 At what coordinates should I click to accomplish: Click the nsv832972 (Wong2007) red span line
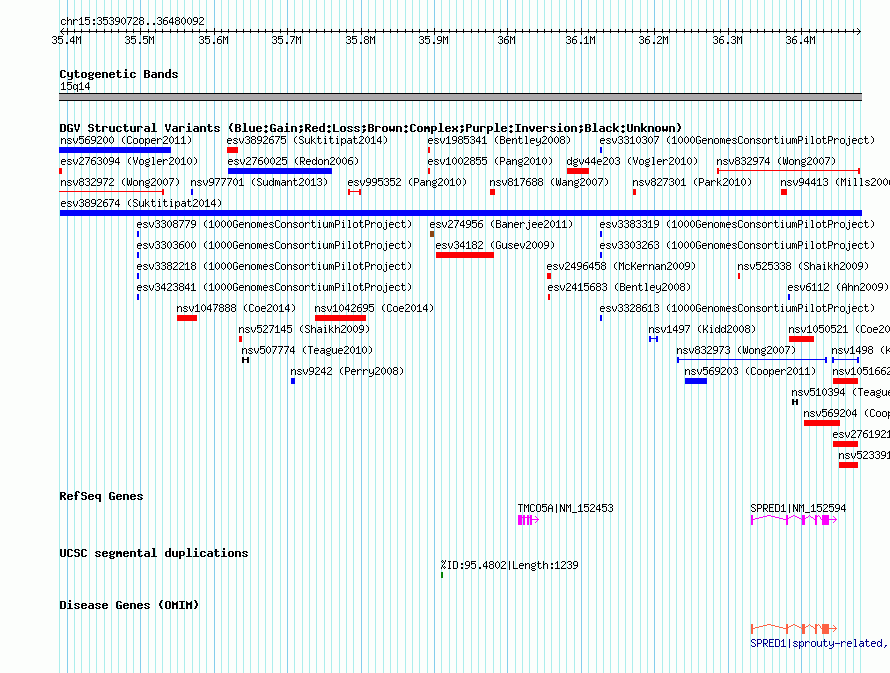pyautogui.click(x=112, y=192)
